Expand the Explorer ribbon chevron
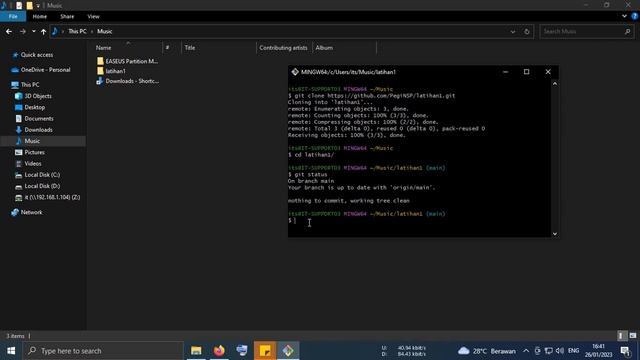Viewport: 640px width, 360px height. [x=624, y=16]
